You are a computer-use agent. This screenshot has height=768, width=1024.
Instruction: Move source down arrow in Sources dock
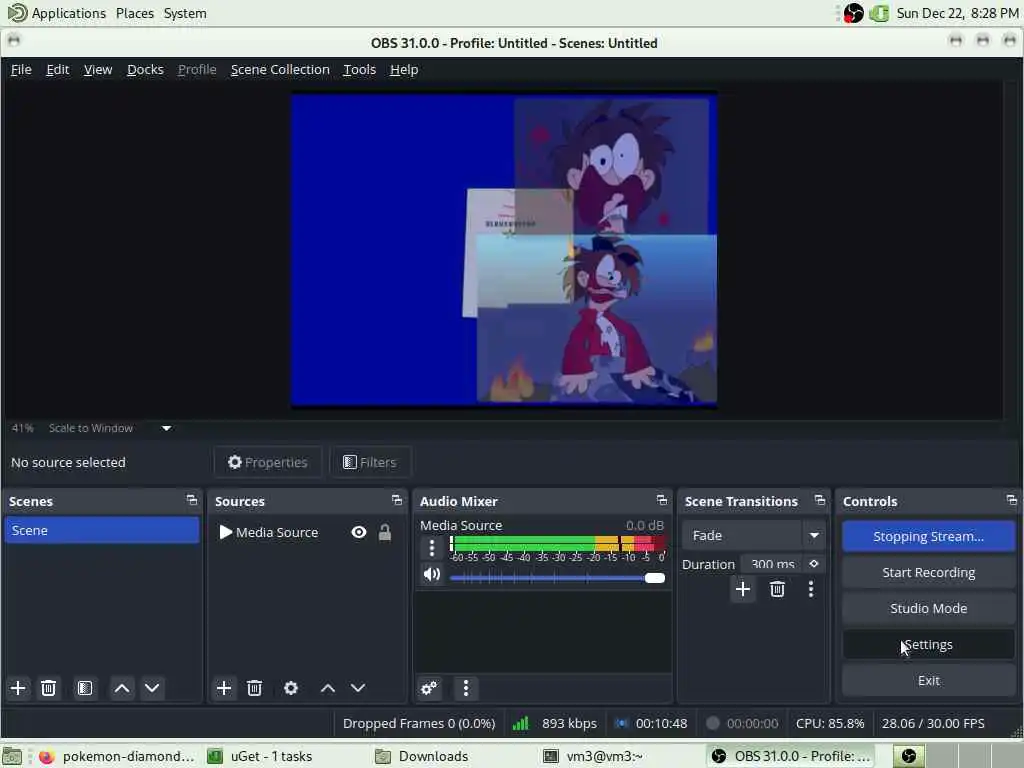(x=358, y=688)
